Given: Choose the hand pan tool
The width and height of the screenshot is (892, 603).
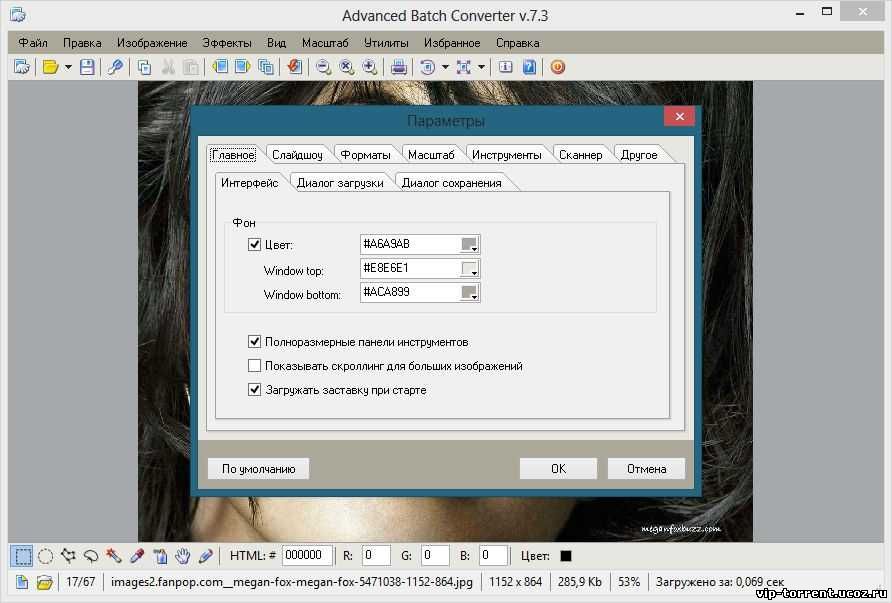Looking at the screenshot, I should click(x=183, y=555).
